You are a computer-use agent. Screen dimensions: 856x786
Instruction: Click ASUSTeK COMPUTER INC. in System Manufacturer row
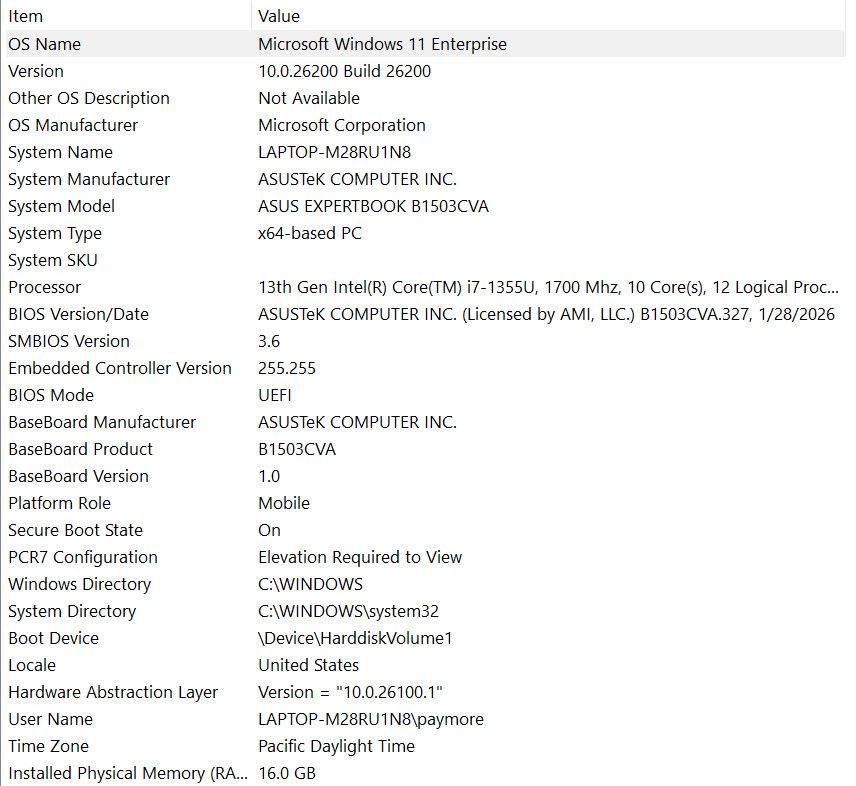click(358, 179)
